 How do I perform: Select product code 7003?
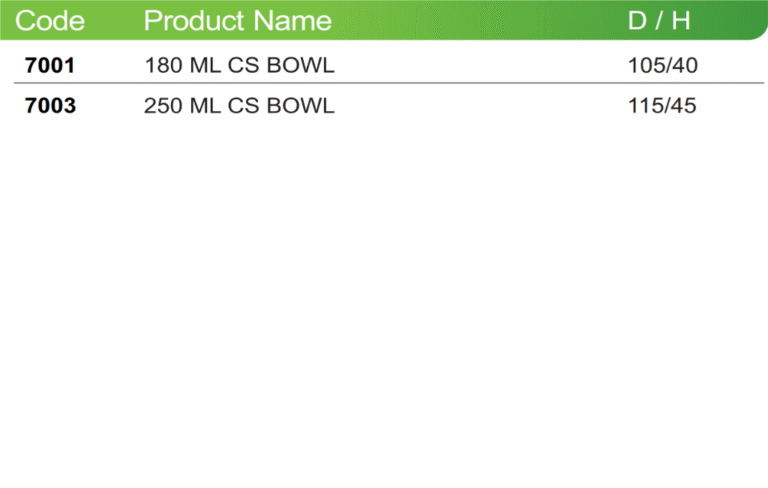50,105
